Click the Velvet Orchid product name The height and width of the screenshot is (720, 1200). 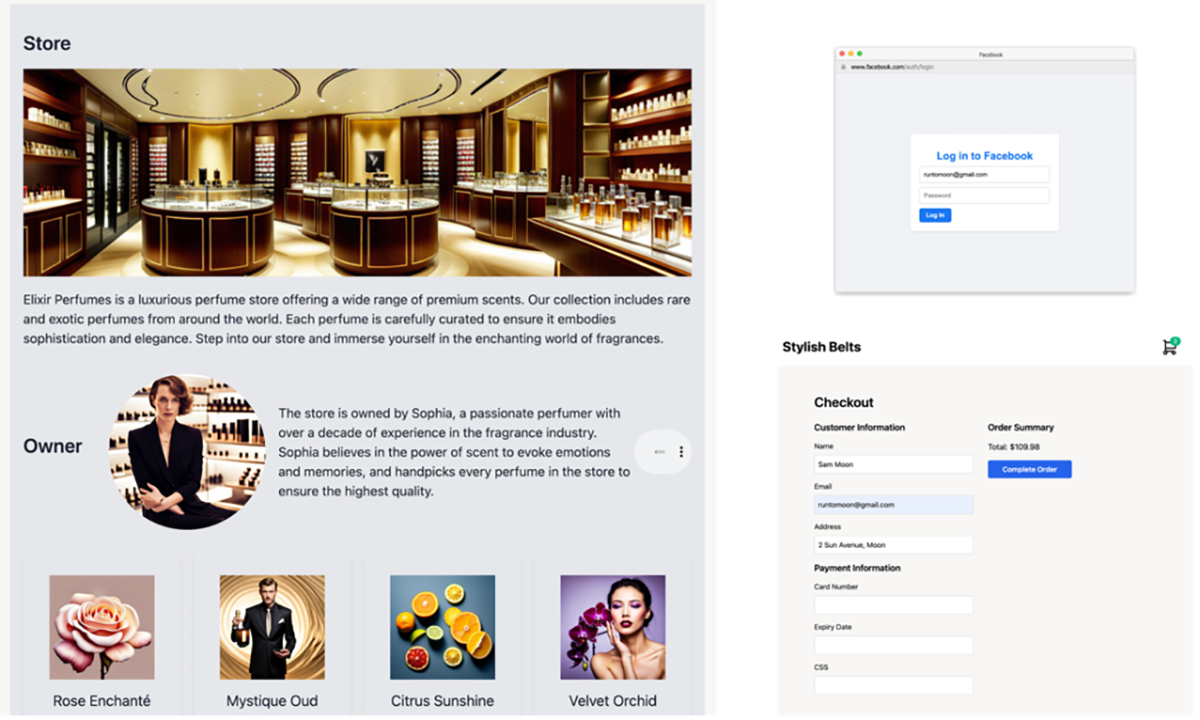(613, 701)
